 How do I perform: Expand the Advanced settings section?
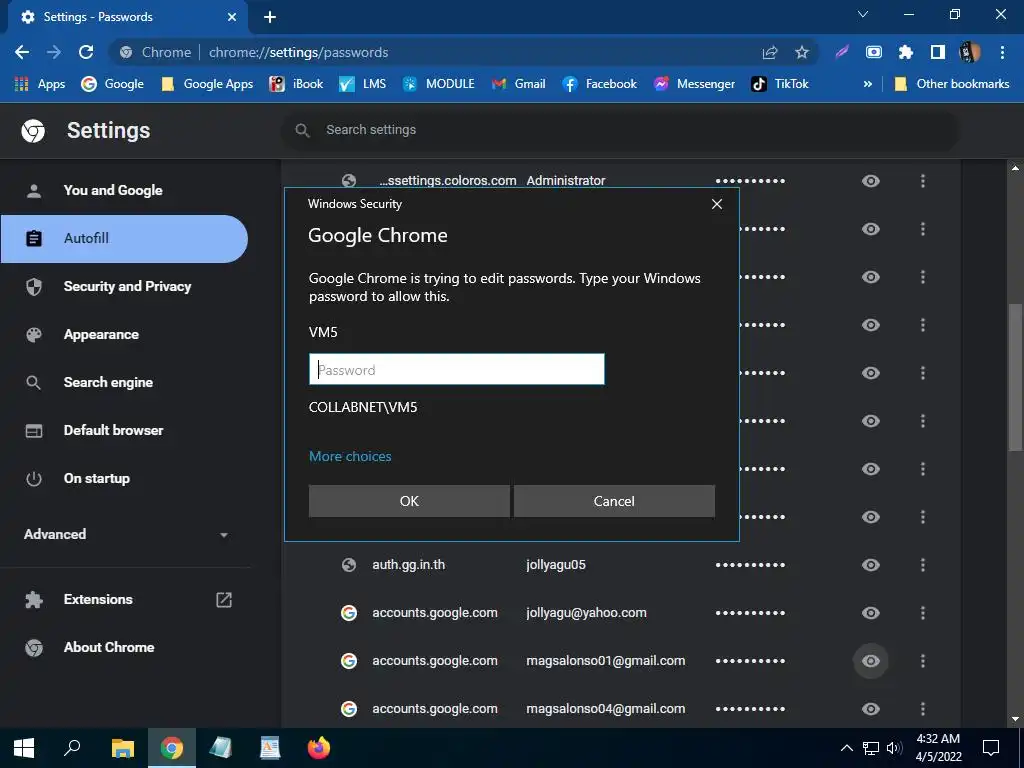click(x=126, y=534)
